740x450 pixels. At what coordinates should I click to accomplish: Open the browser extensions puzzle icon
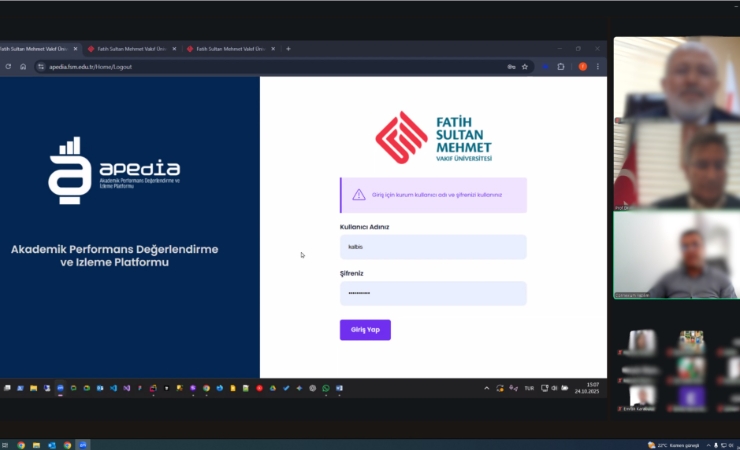pos(561,67)
